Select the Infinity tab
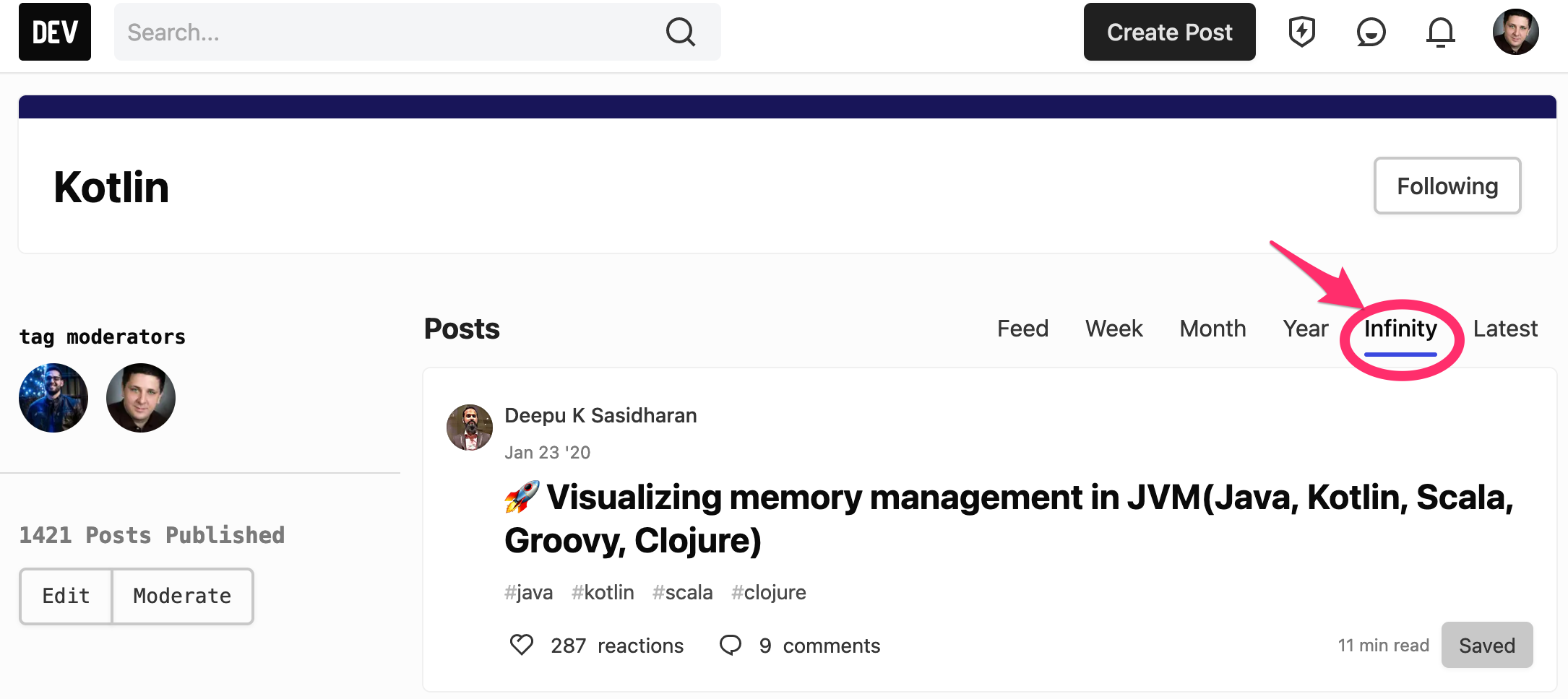 pyautogui.click(x=1400, y=329)
